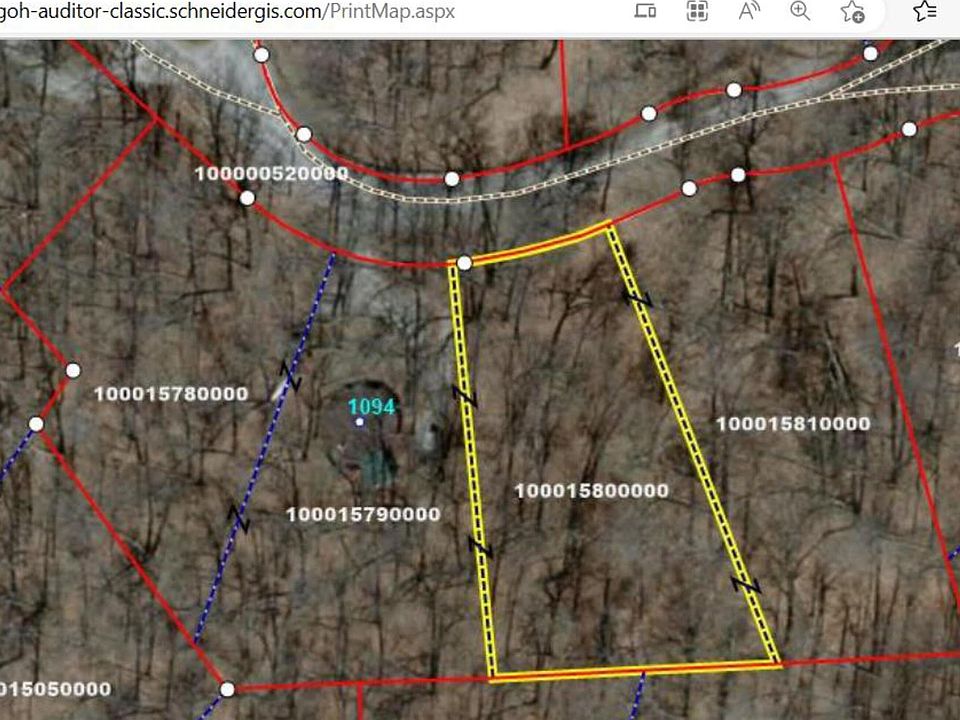Click the partial parcel label ending 015050000
The image size is (960, 720).
click(x=55, y=689)
